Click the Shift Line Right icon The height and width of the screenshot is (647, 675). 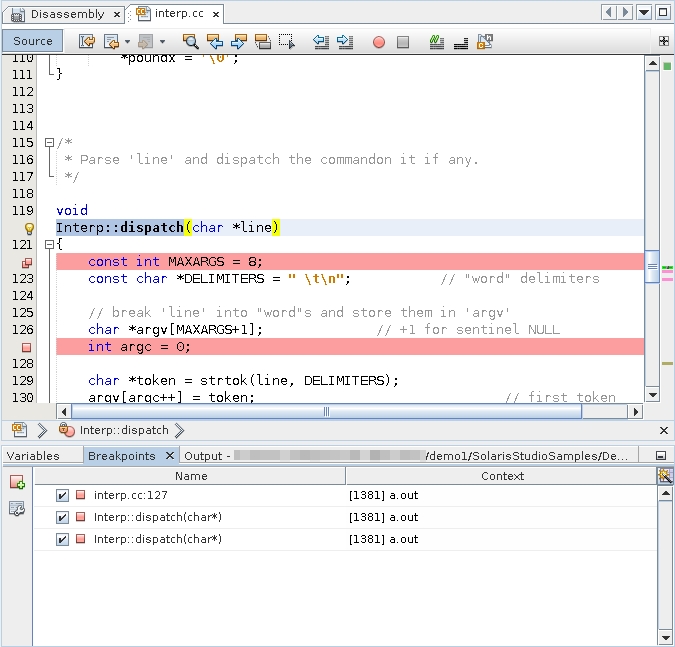click(345, 41)
